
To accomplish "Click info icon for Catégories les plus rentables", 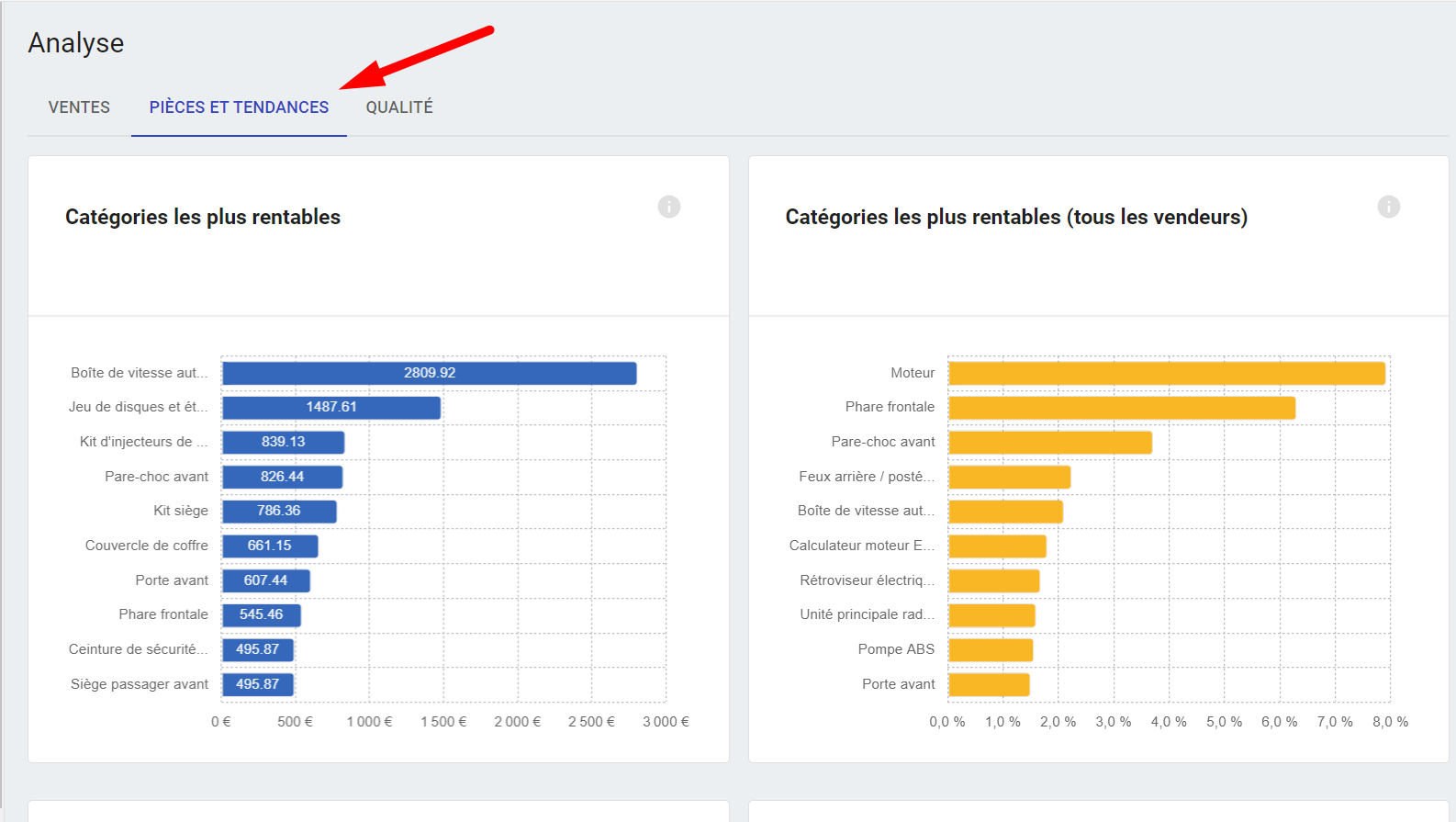I will click(669, 207).
